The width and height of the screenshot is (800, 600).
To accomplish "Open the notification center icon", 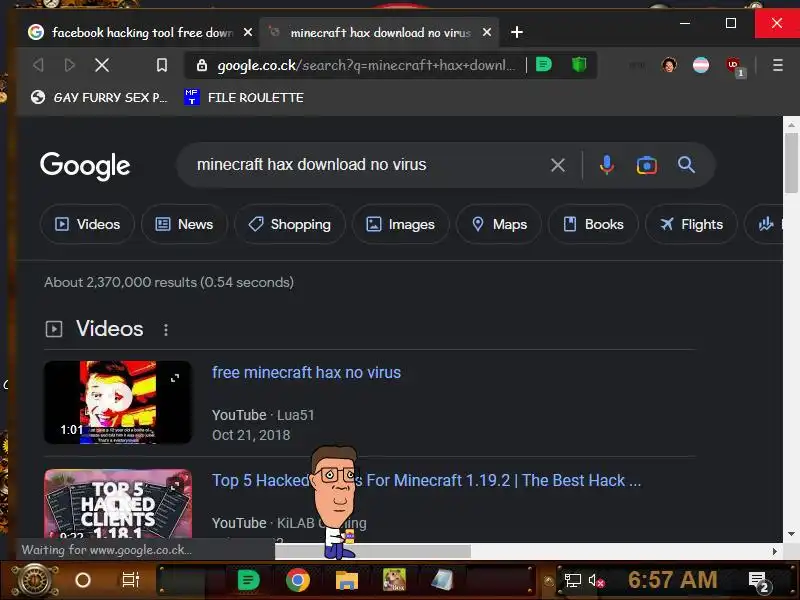I will click(758, 581).
